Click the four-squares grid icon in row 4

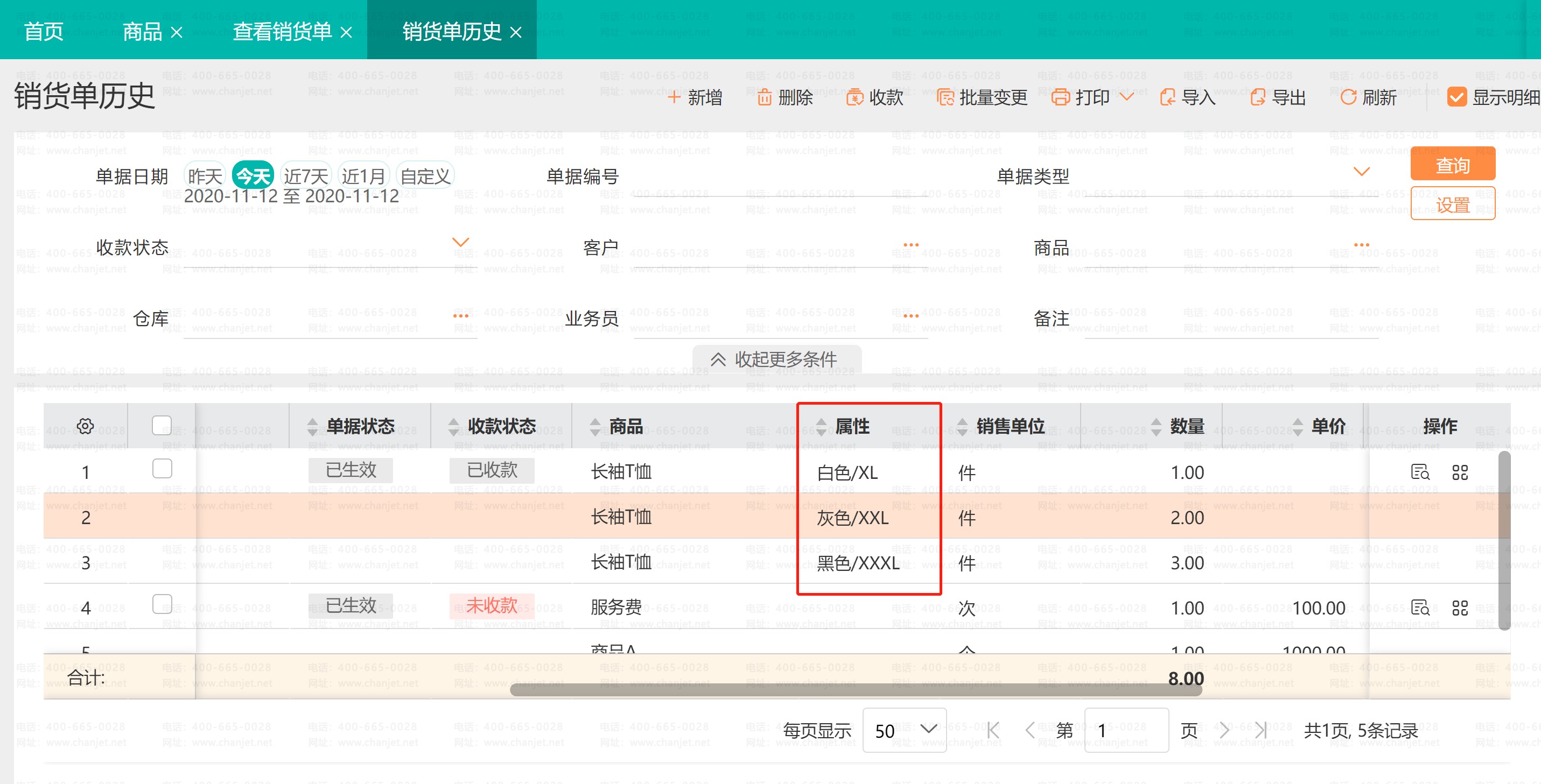[x=1460, y=608]
